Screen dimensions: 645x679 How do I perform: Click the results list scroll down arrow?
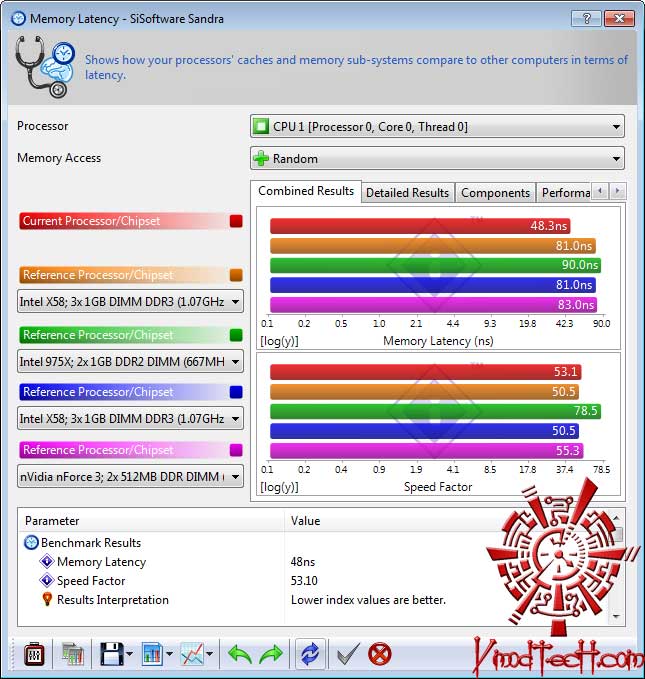(616, 616)
